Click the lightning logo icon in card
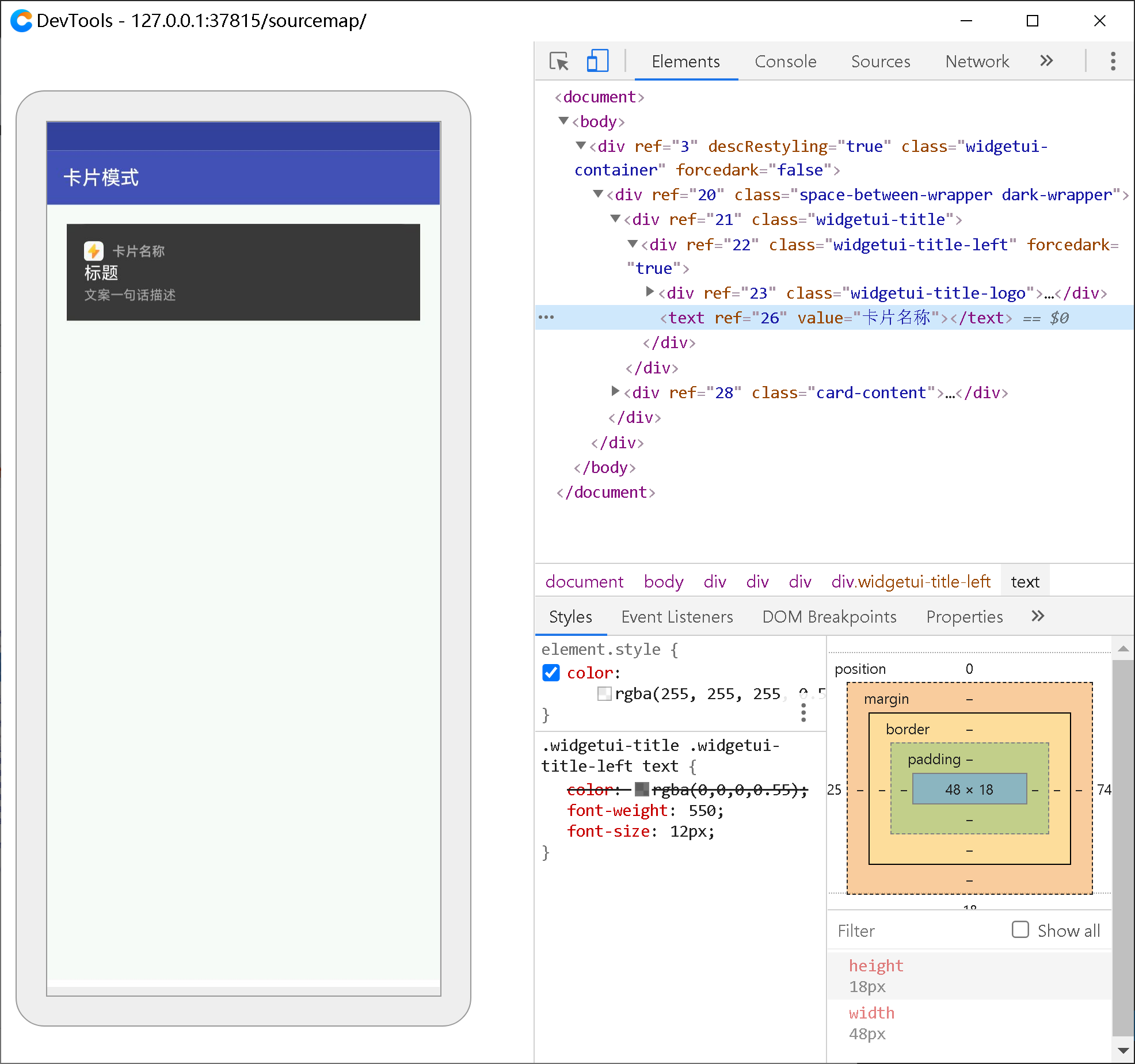The width and height of the screenshot is (1135, 1064). pos(94,251)
